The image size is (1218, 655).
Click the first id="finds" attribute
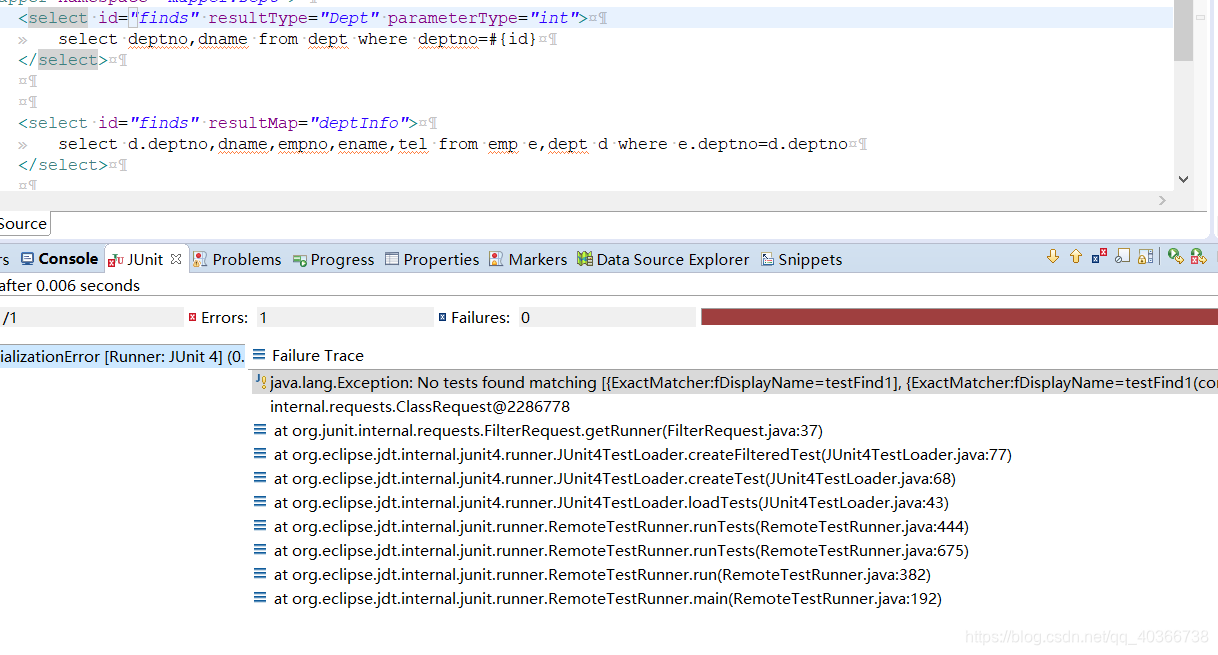tap(148, 18)
